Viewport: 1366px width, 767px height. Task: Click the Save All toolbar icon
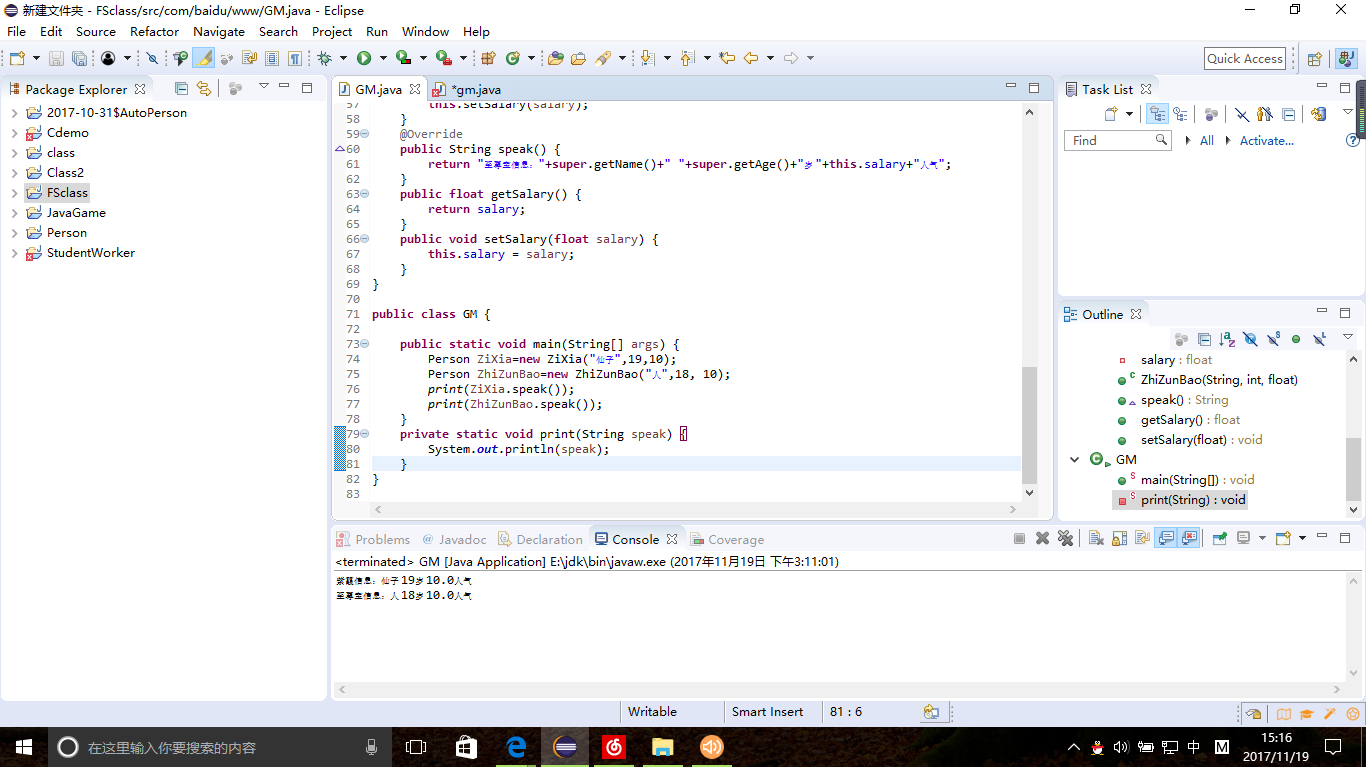(x=78, y=59)
